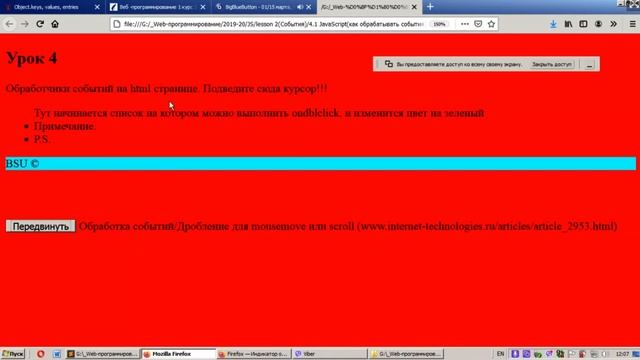This screenshot has height=360, width=640.
Task: Go back with the browser back arrow
Action: coord(9,24)
